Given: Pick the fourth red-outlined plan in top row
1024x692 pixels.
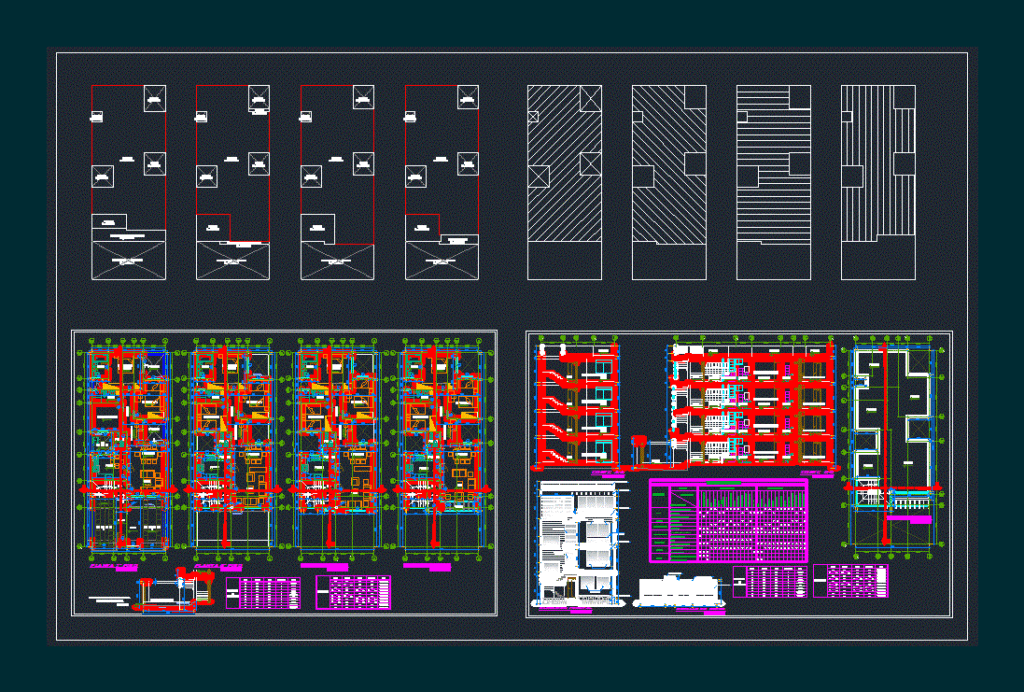Looking at the screenshot, I should [442, 182].
